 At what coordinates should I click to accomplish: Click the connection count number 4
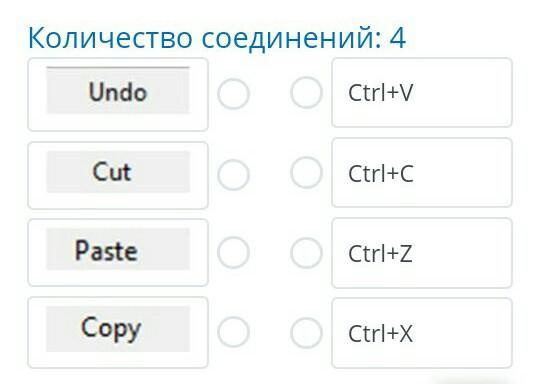(x=398, y=38)
